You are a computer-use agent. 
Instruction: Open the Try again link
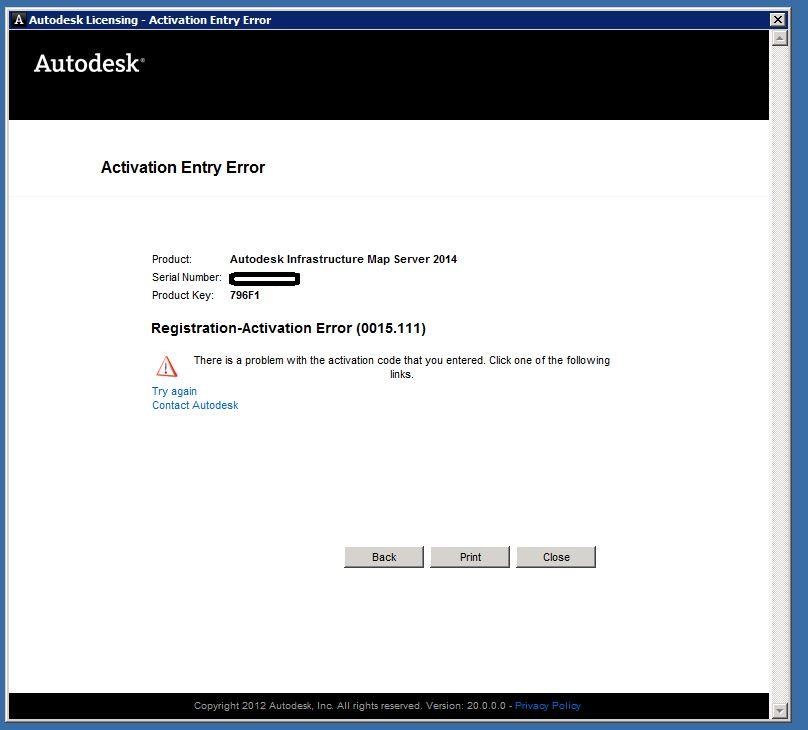[174, 391]
